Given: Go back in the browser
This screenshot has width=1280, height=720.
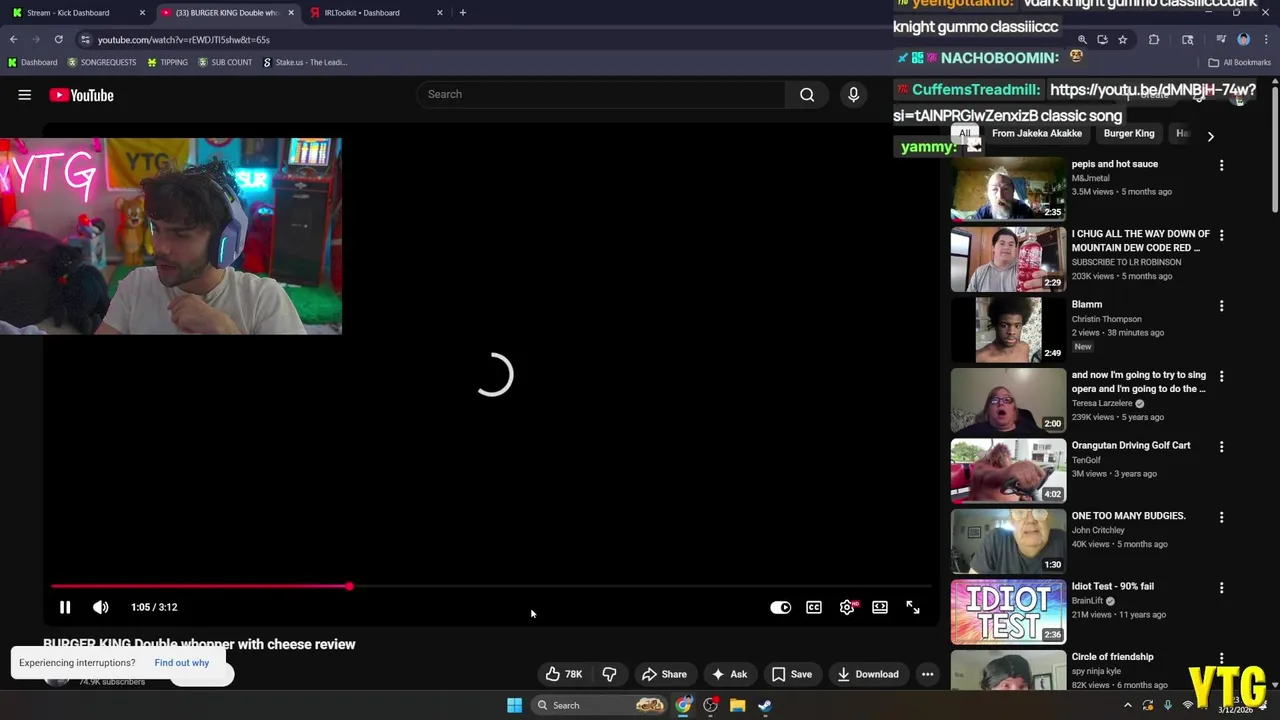Looking at the screenshot, I should 13,40.
